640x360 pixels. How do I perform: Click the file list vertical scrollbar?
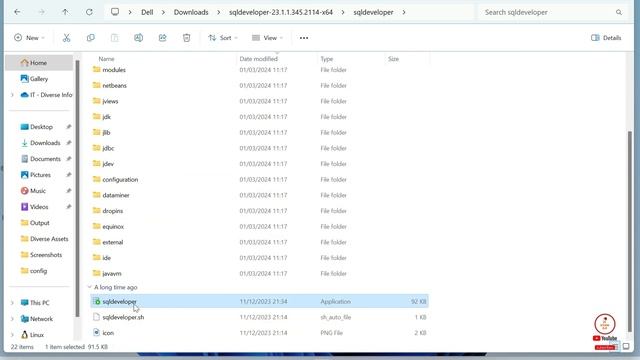(630, 231)
